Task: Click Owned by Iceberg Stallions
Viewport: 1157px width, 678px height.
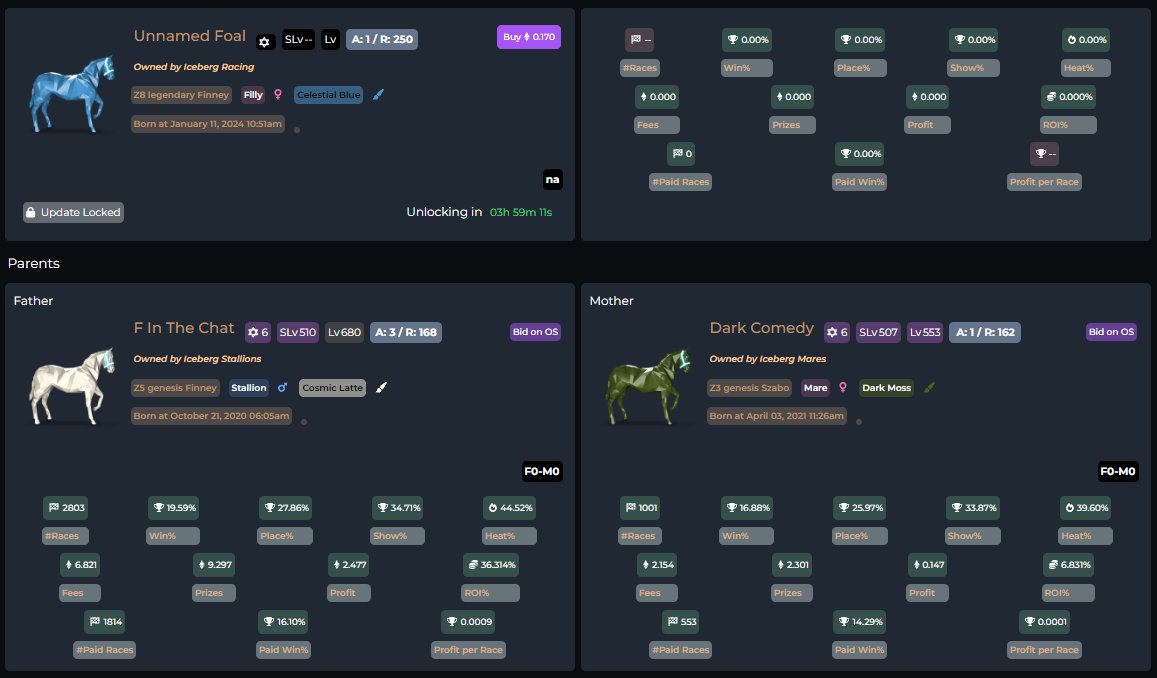Action: (x=197, y=359)
